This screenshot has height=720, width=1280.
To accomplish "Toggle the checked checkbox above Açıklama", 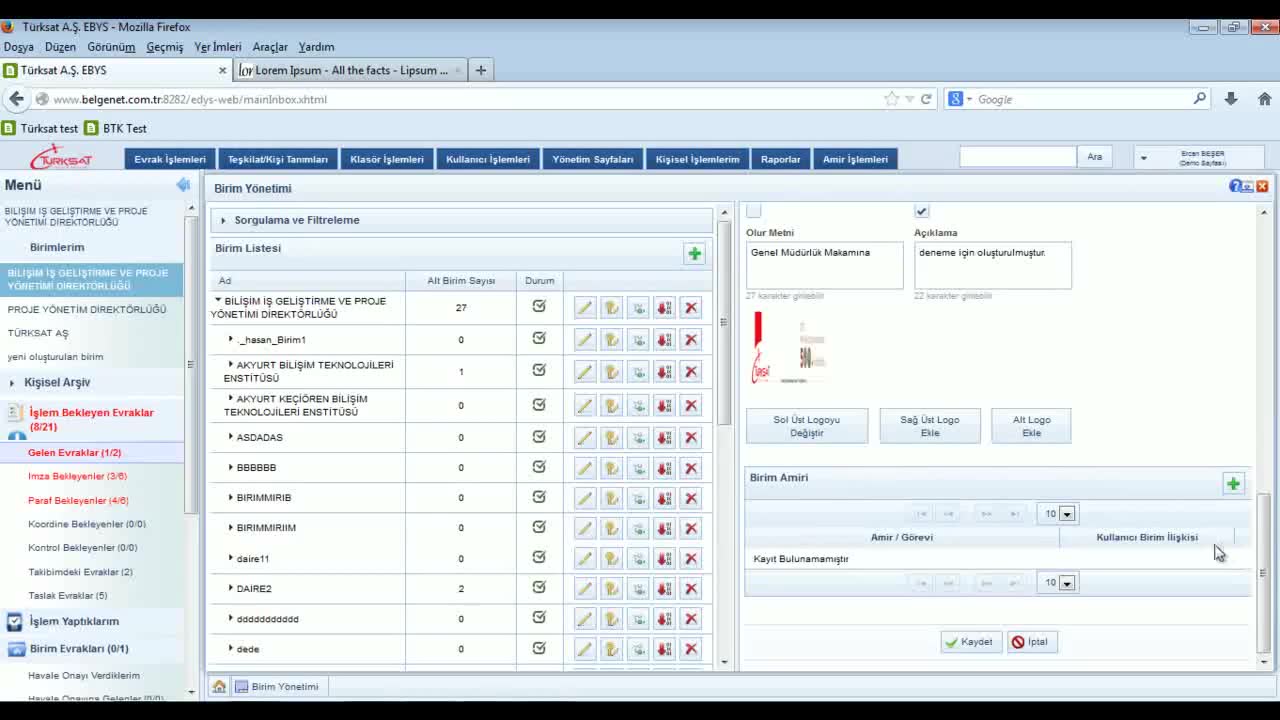I will 921,211.
